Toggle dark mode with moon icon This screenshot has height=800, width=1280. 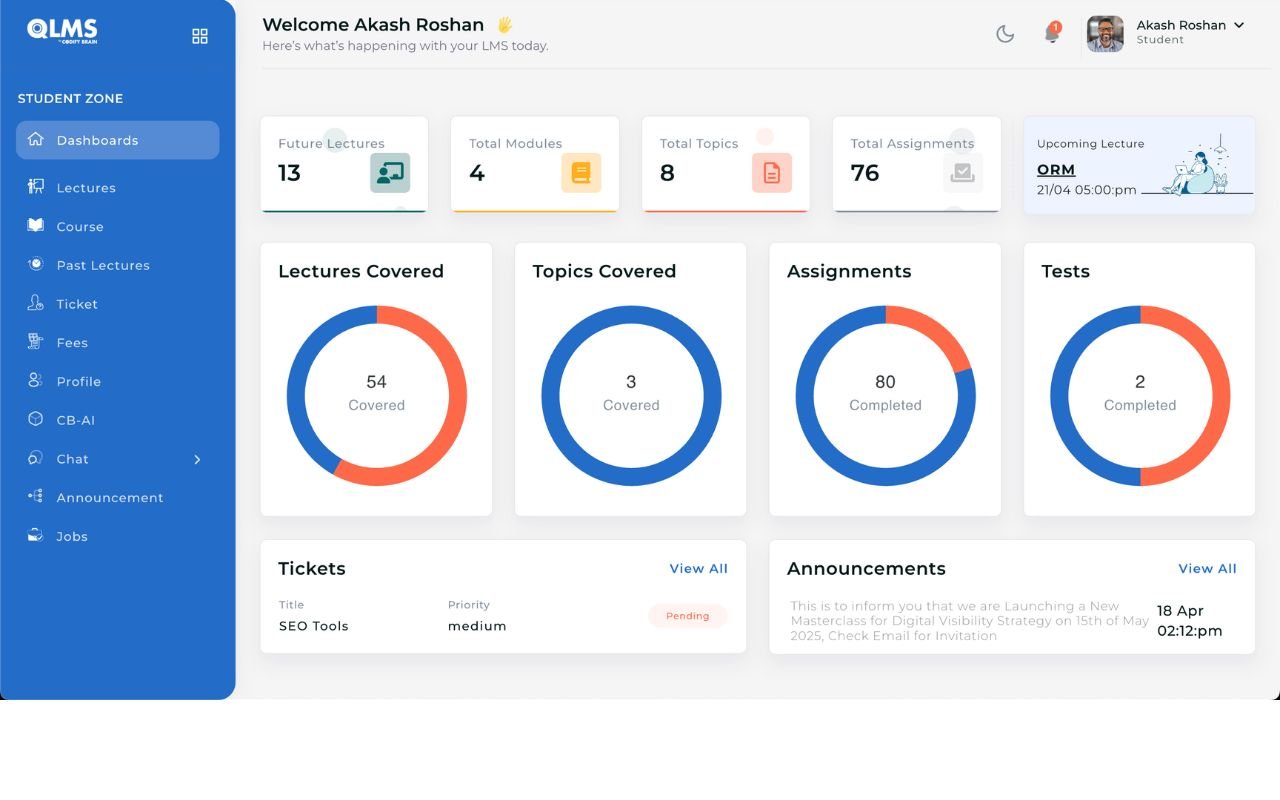click(x=1005, y=34)
